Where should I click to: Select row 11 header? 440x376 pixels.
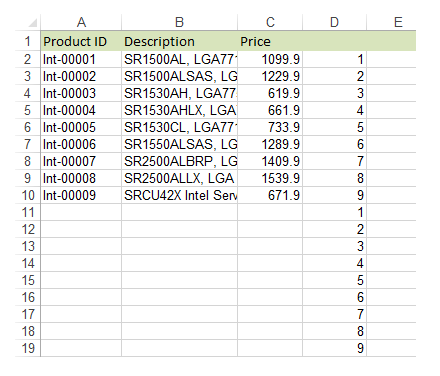(x=28, y=212)
